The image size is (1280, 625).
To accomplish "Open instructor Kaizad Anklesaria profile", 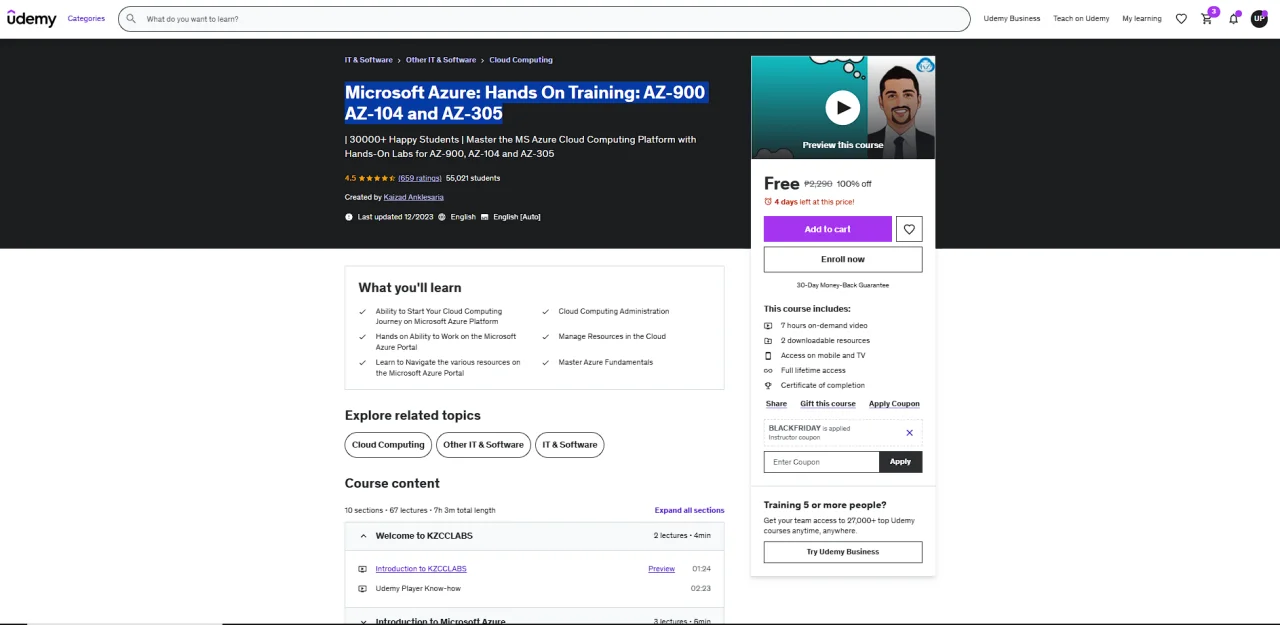I will (414, 198).
